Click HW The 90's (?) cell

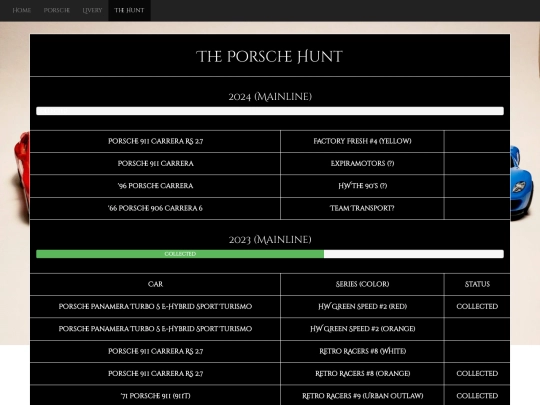click(362, 186)
